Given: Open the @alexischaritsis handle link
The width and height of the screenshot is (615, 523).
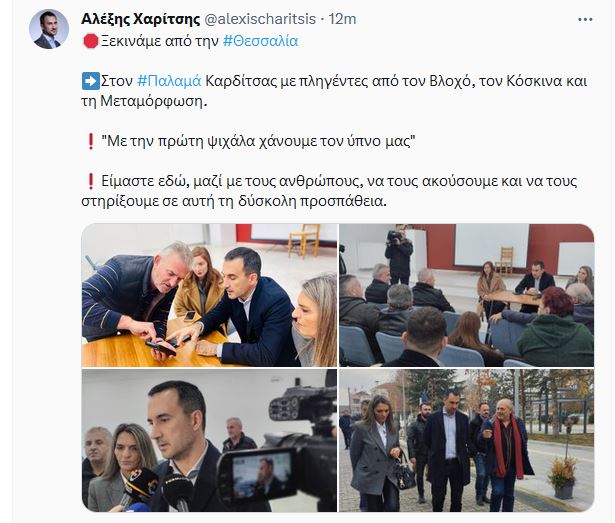Looking at the screenshot, I should [260, 19].
